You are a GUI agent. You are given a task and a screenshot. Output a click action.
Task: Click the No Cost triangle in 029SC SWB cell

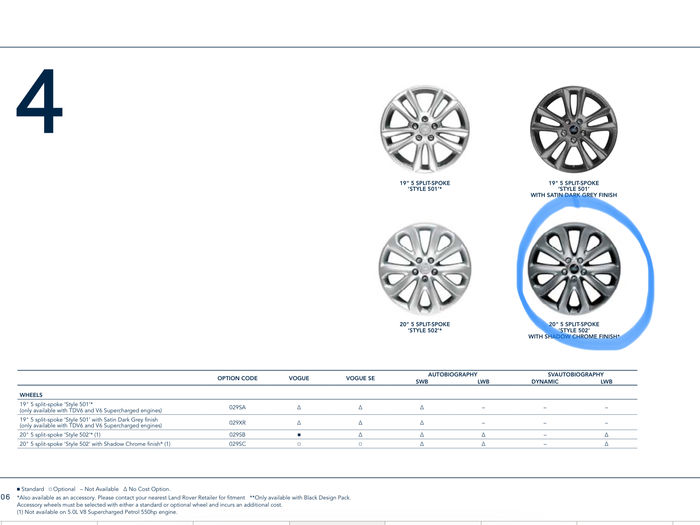421,444
